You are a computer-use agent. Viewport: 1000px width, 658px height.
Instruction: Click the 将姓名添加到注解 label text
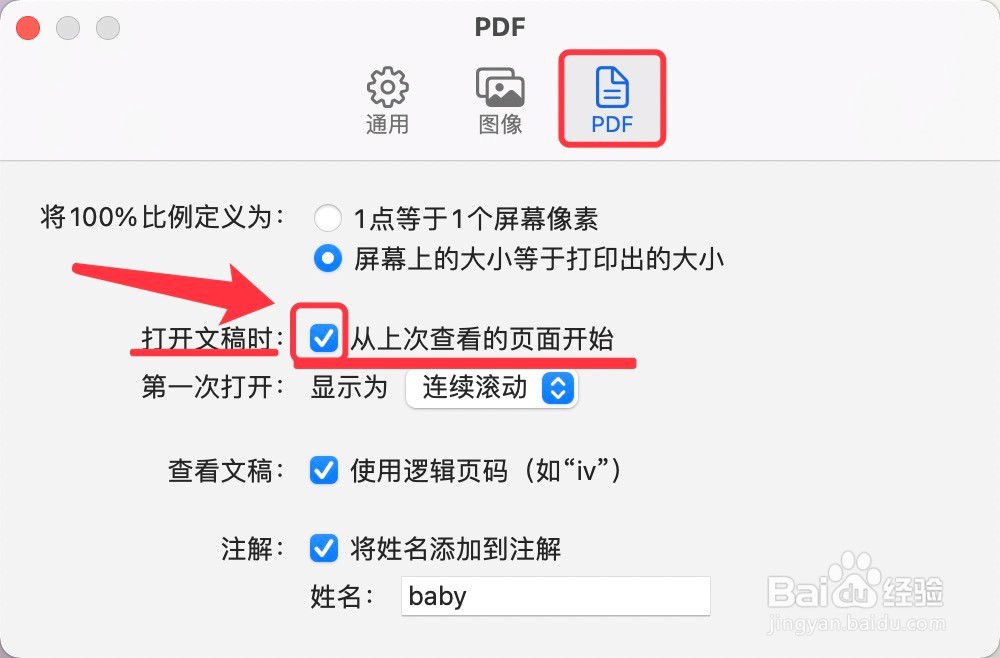(x=455, y=549)
